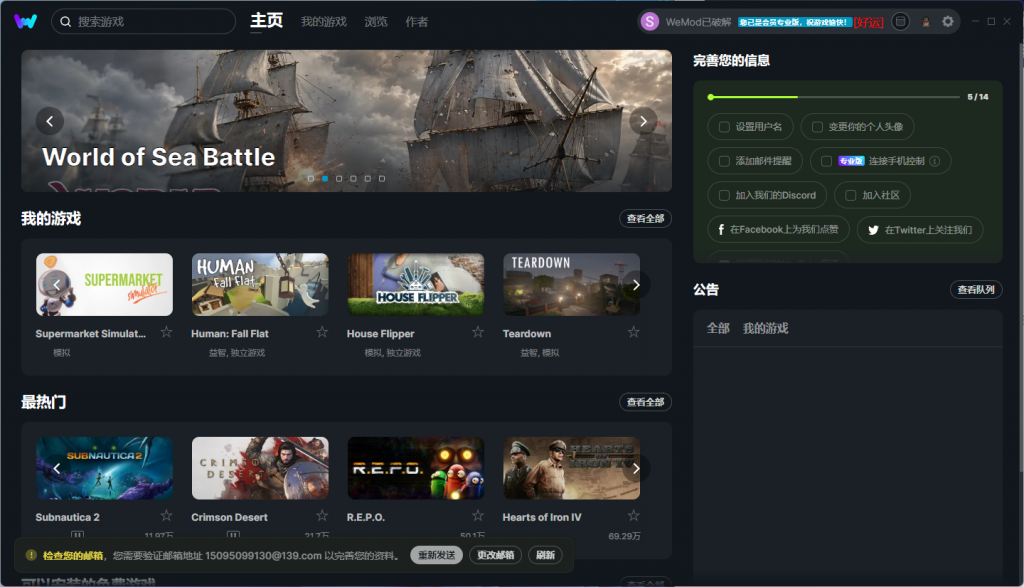Viewport: 1024px width, 587px height.
Task: Advance banner with right arrow
Action: [x=643, y=121]
